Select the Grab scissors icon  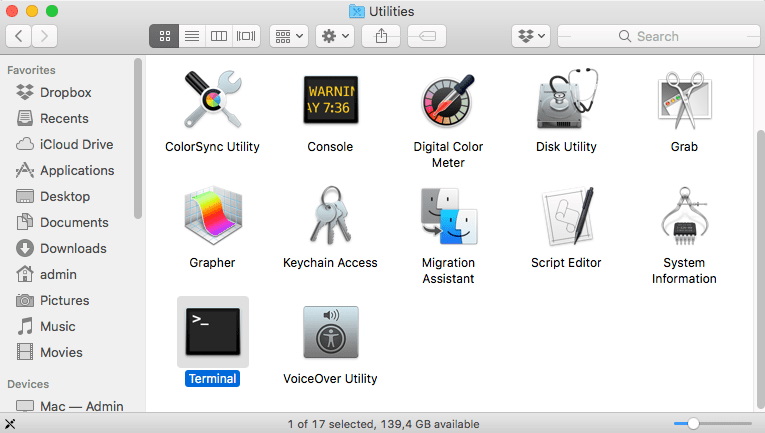[684, 100]
